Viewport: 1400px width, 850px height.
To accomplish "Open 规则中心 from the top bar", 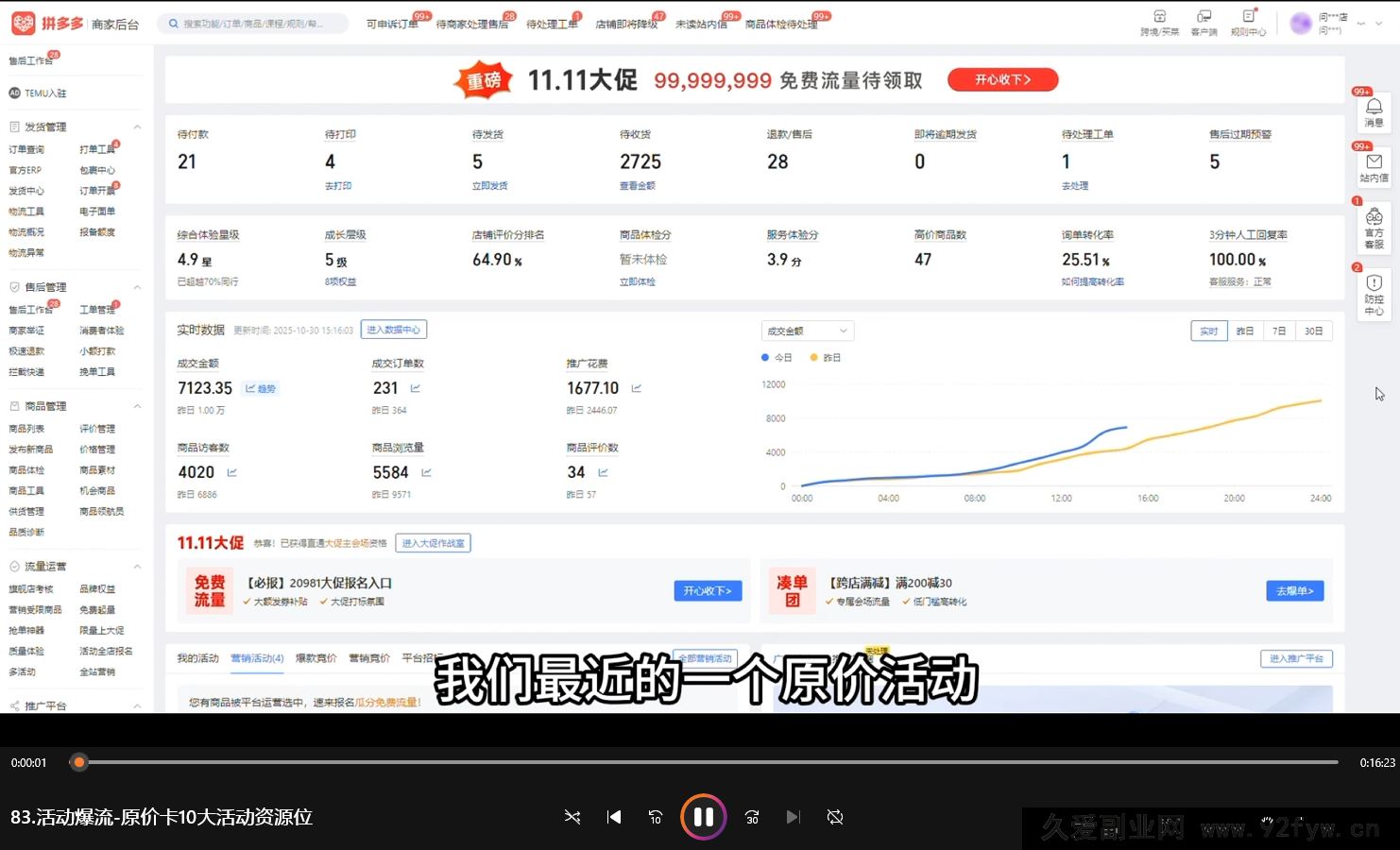I will click(1248, 21).
